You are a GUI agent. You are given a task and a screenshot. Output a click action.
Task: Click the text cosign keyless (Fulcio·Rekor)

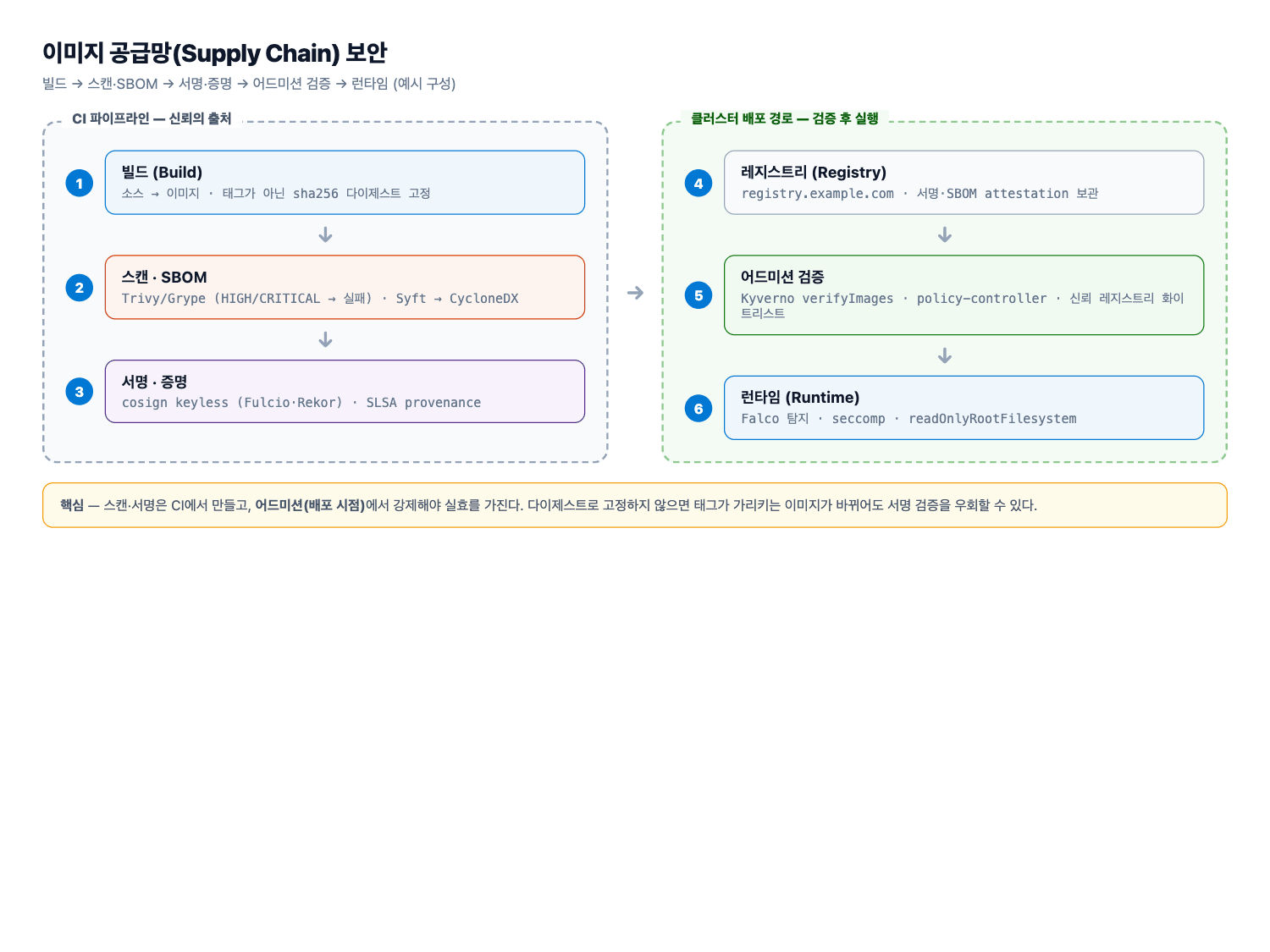pyautogui.click(x=232, y=403)
